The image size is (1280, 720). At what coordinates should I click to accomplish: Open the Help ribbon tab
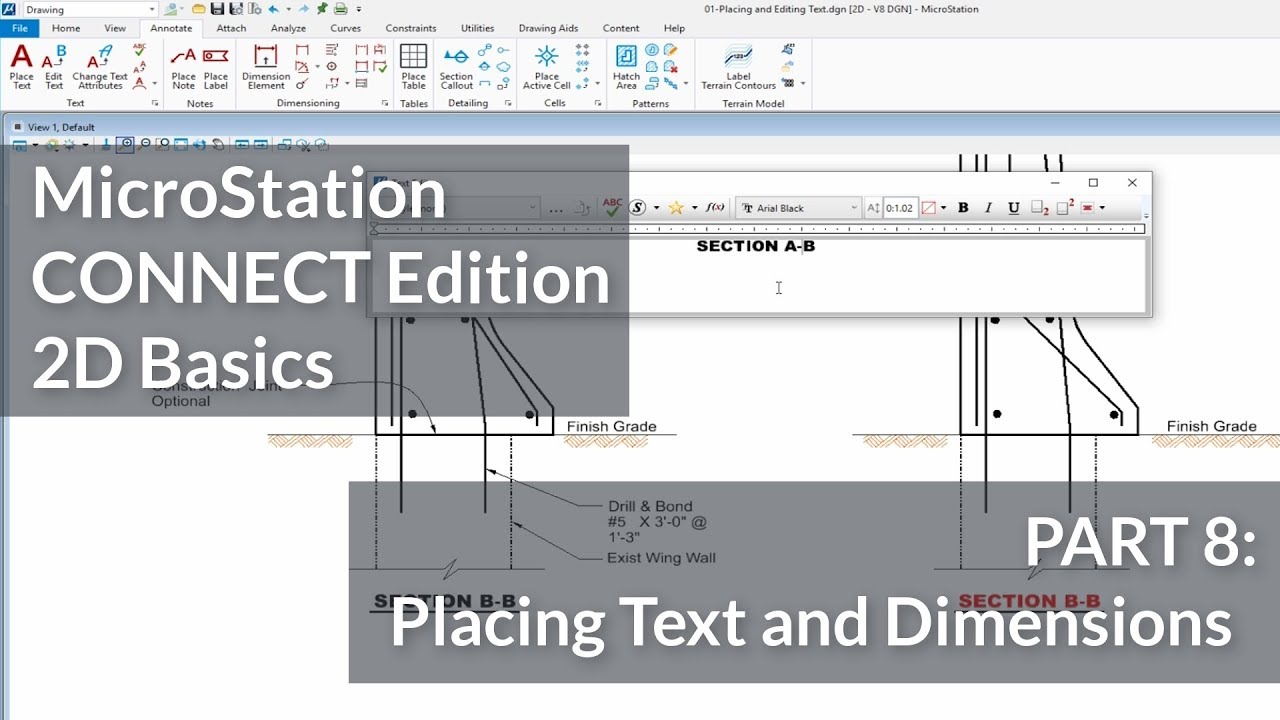click(x=674, y=28)
